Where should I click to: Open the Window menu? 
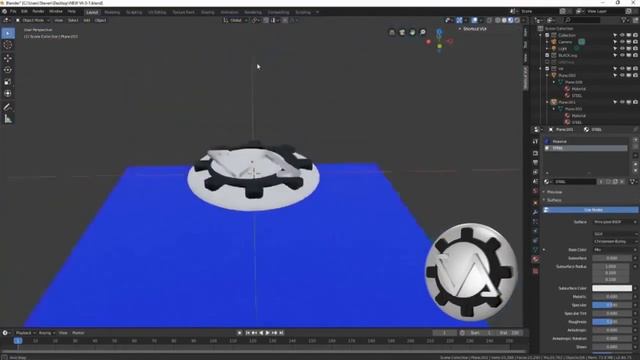(x=56, y=11)
